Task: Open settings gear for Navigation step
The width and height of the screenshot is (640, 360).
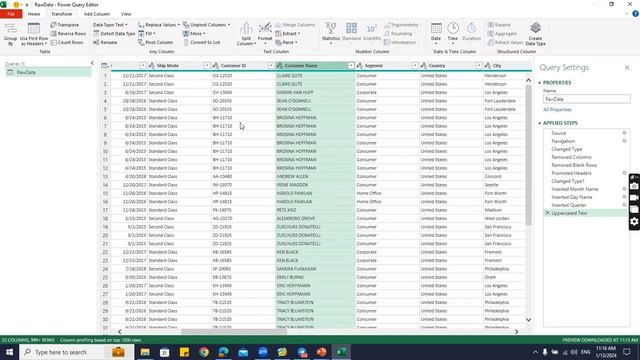Action: (624, 141)
